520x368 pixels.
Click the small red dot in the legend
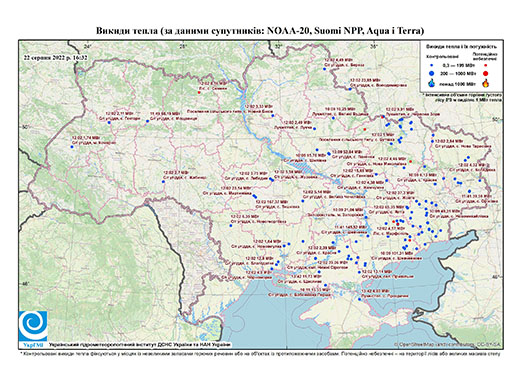pos(486,66)
